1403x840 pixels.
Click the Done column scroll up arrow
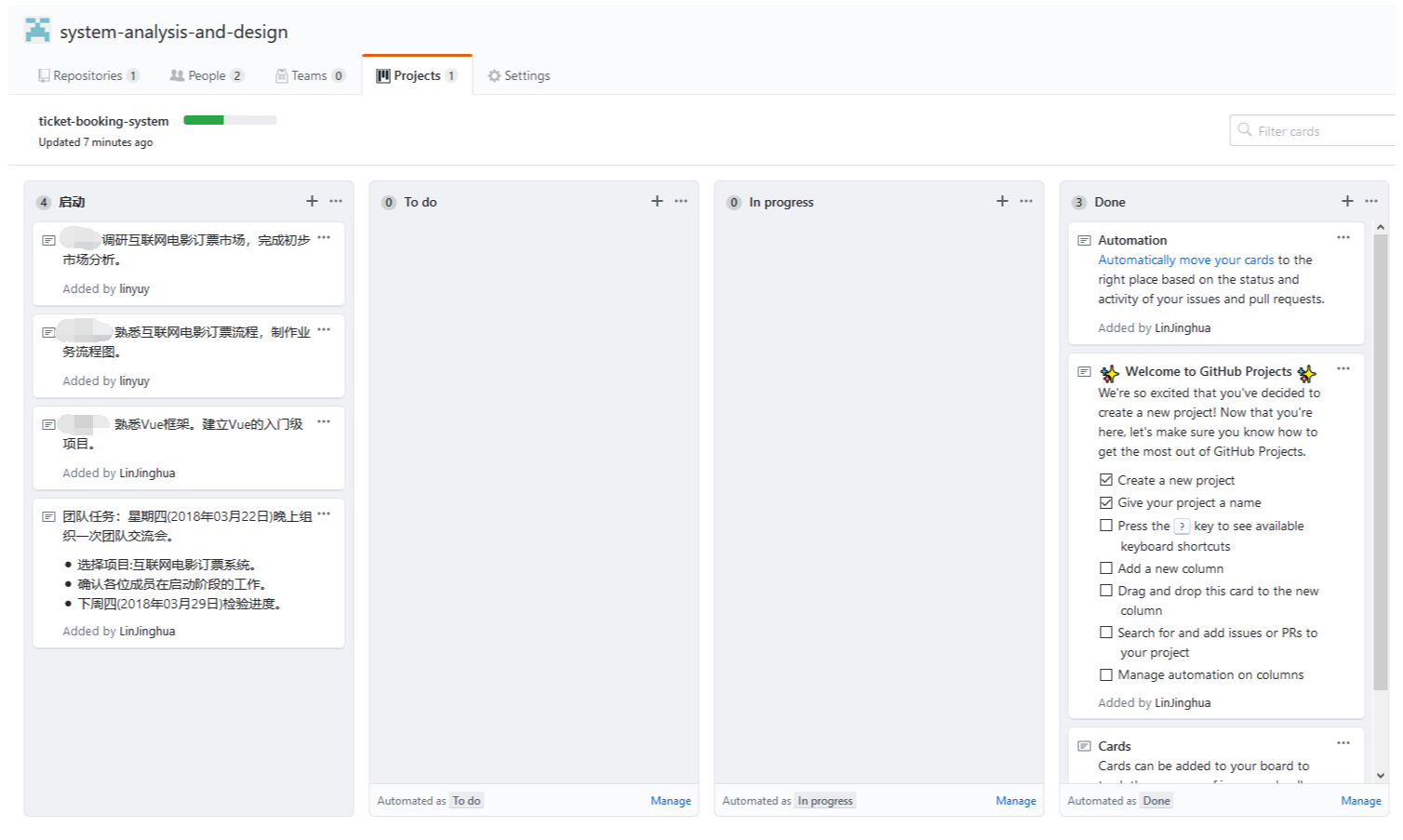pyautogui.click(x=1381, y=227)
